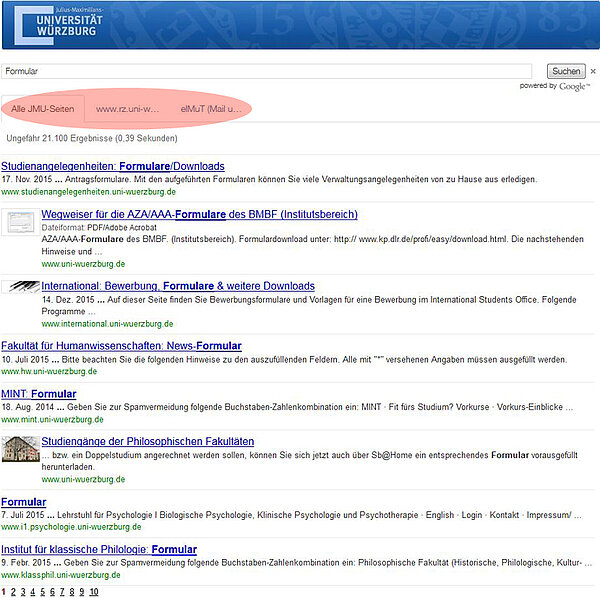The height and width of the screenshot is (598, 600).
Task: Open Institut für klassische Philologie: Formular
Action: 99,549
